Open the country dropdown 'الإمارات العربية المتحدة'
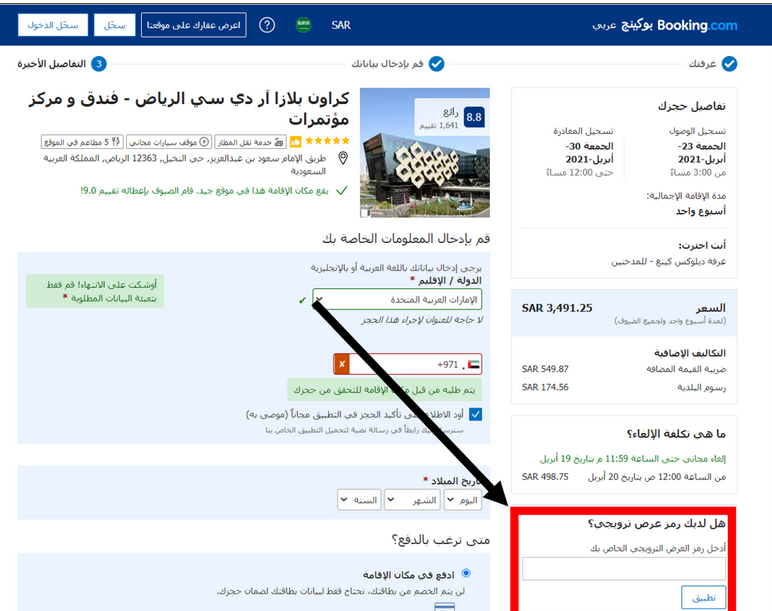 397,299
